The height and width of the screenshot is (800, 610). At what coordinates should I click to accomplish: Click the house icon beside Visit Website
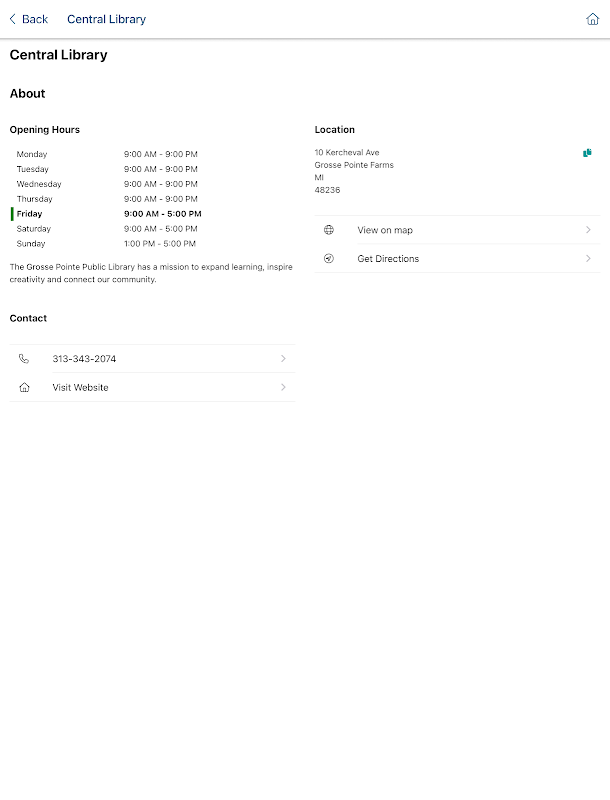click(24, 387)
